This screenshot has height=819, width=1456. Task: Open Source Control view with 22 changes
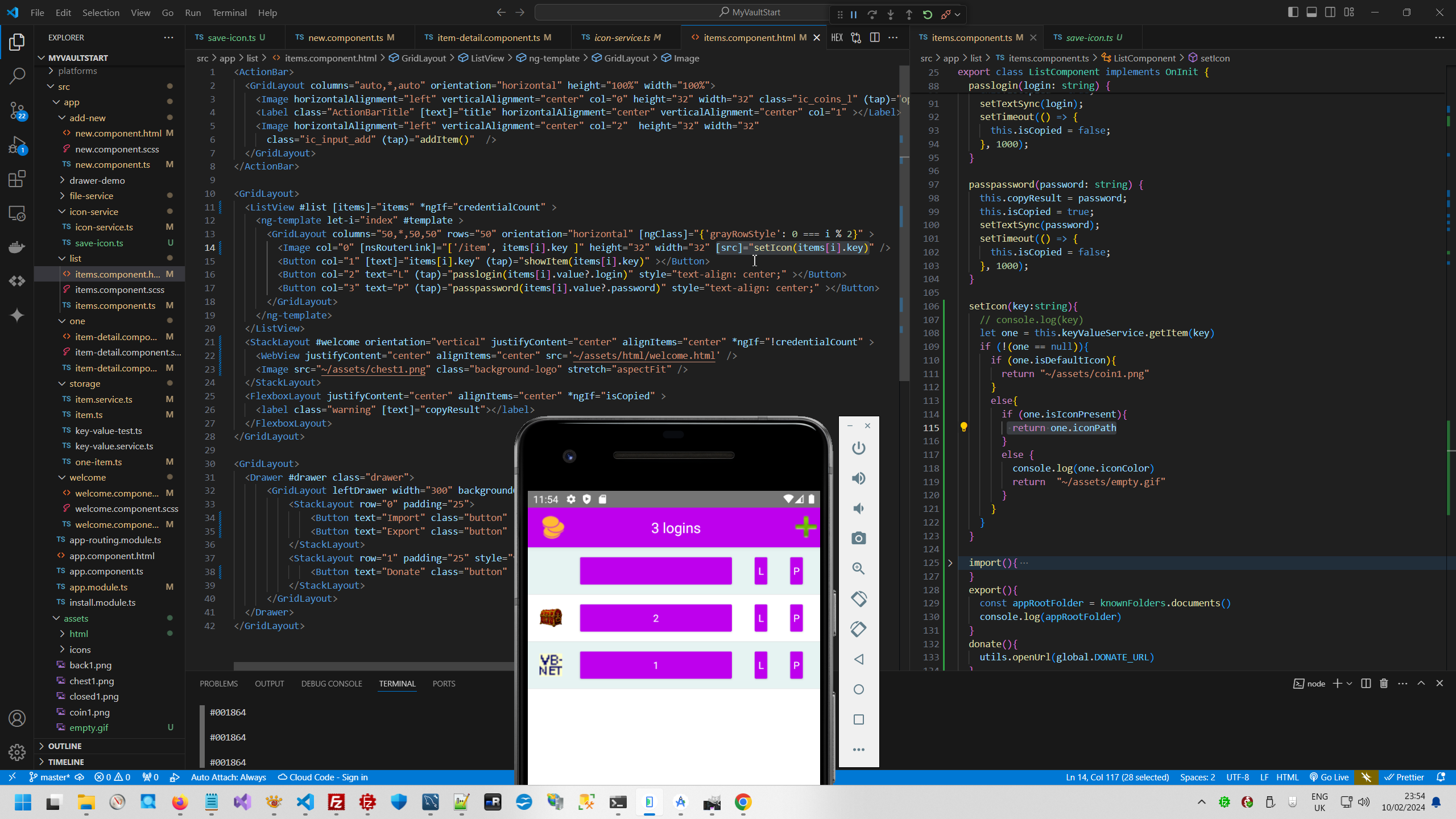[x=17, y=110]
